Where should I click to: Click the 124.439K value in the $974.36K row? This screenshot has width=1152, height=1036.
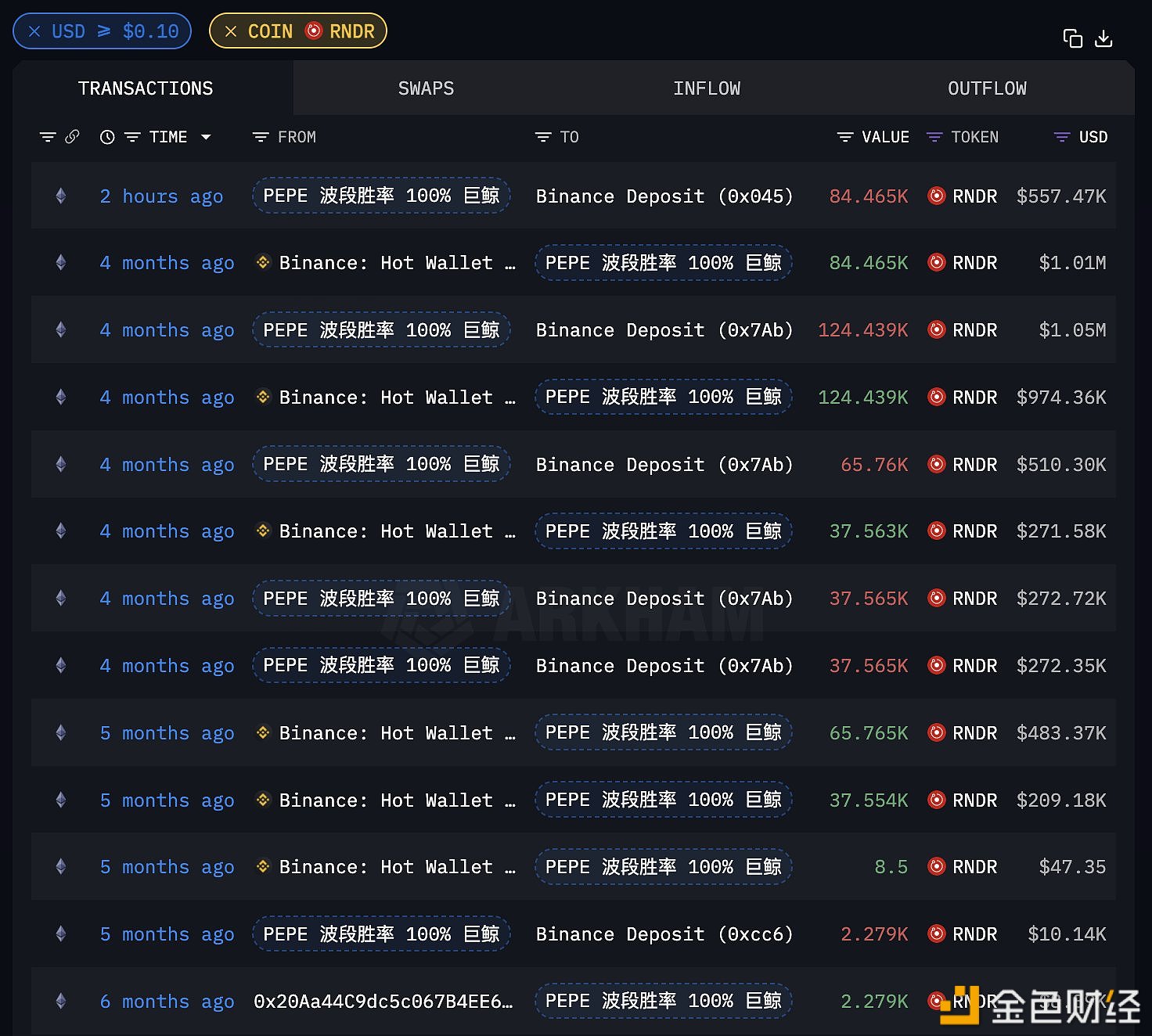[x=863, y=397]
